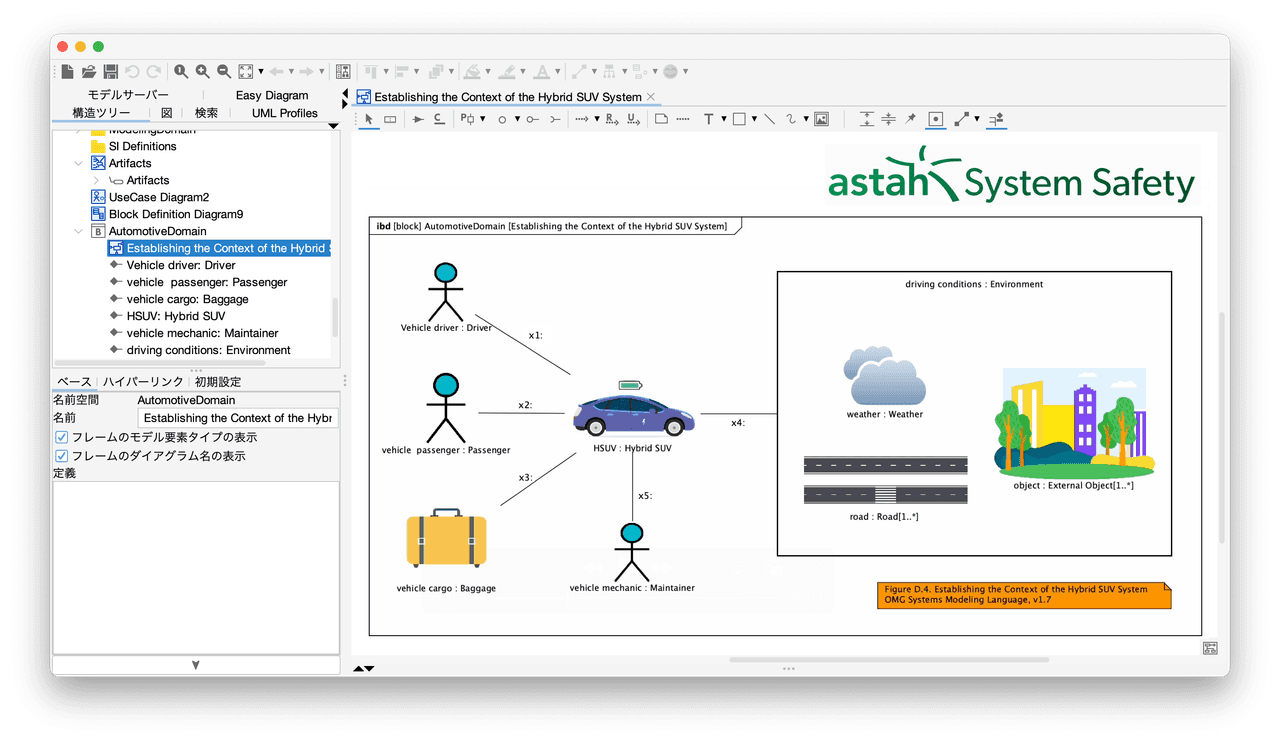This screenshot has width=1280, height=743.
Task: Click the diagram vertical scrollbar
Action: (x=1222, y=427)
